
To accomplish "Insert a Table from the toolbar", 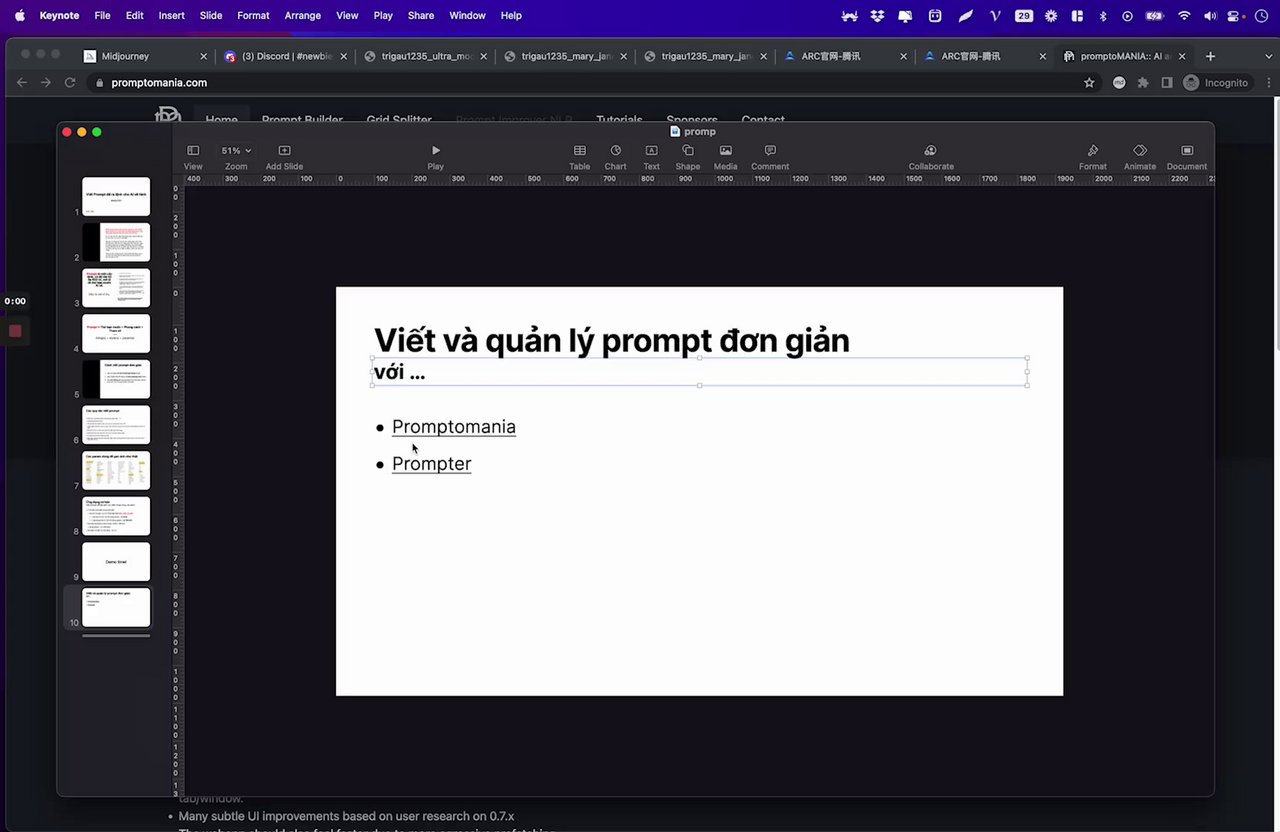I will pos(580,157).
